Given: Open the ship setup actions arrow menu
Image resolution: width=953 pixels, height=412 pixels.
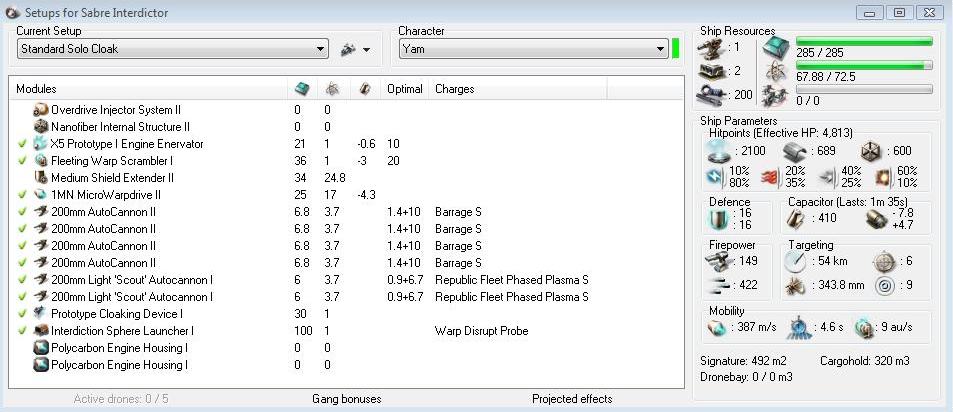Looking at the screenshot, I should (x=366, y=50).
